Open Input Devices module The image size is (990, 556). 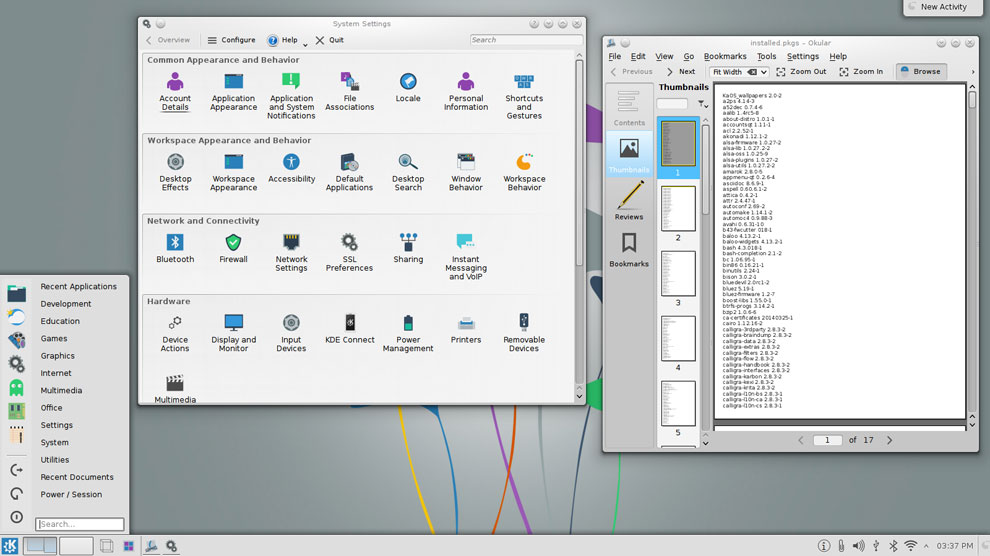point(291,333)
